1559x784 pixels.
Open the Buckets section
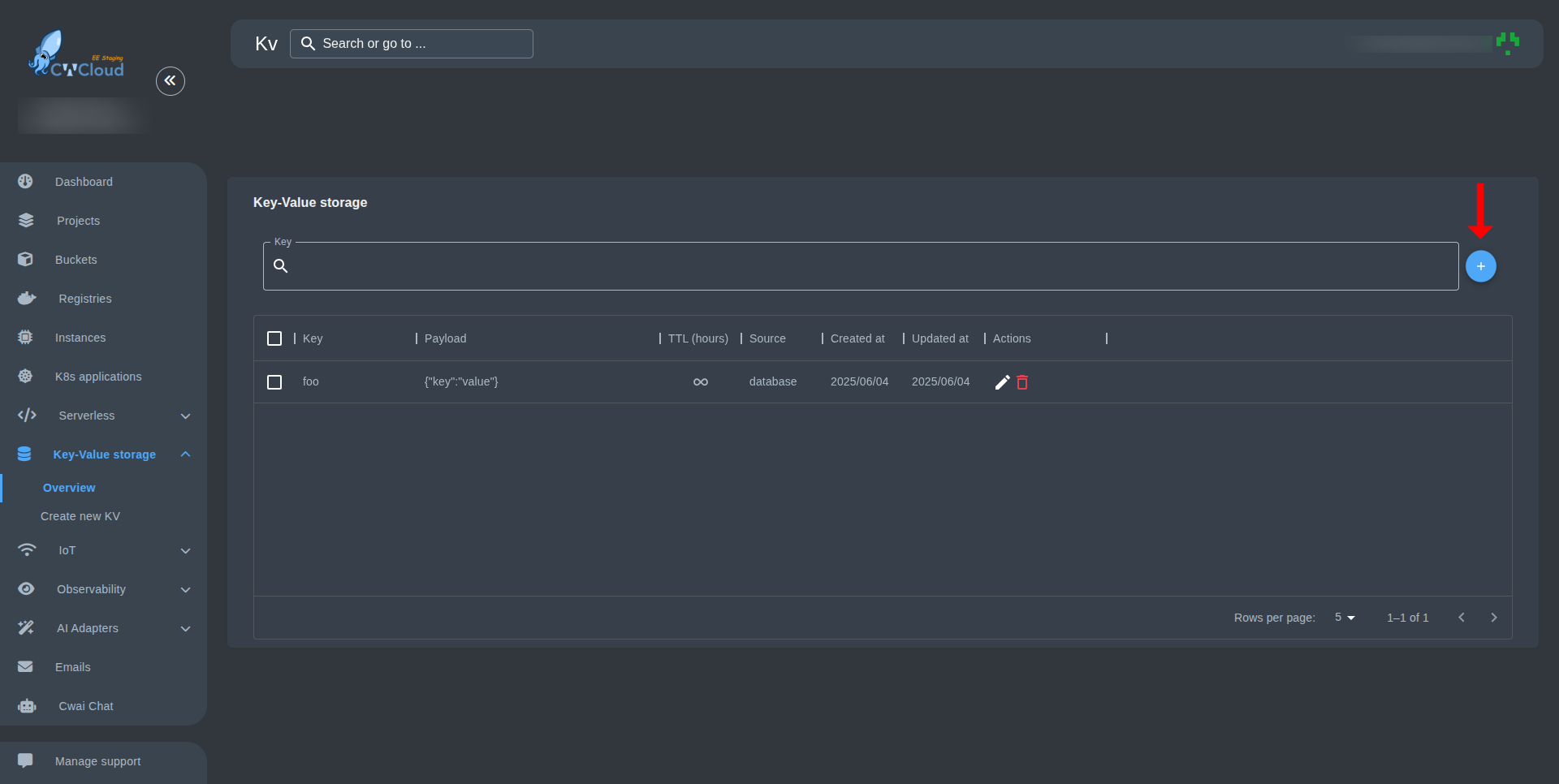[76, 259]
